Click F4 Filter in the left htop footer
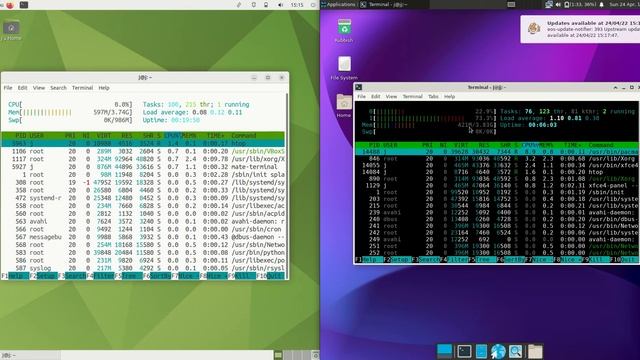This screenshot has height=360, width=640. pos(100,276)
